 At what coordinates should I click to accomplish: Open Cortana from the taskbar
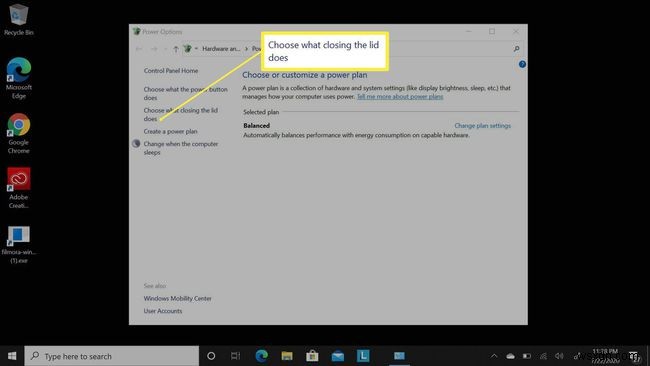coord(211,356)
